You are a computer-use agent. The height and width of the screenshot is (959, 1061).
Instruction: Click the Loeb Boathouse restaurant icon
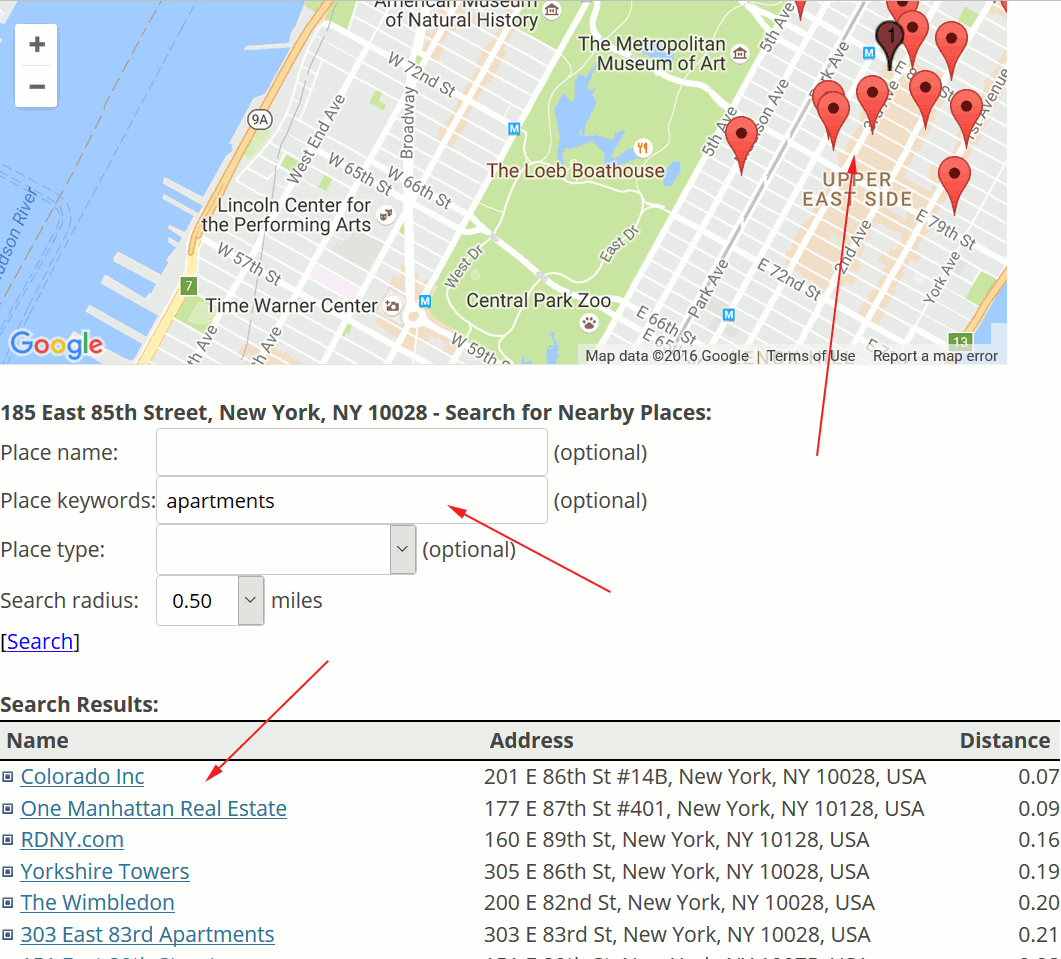pyautogui.click(x=642, y=147)
